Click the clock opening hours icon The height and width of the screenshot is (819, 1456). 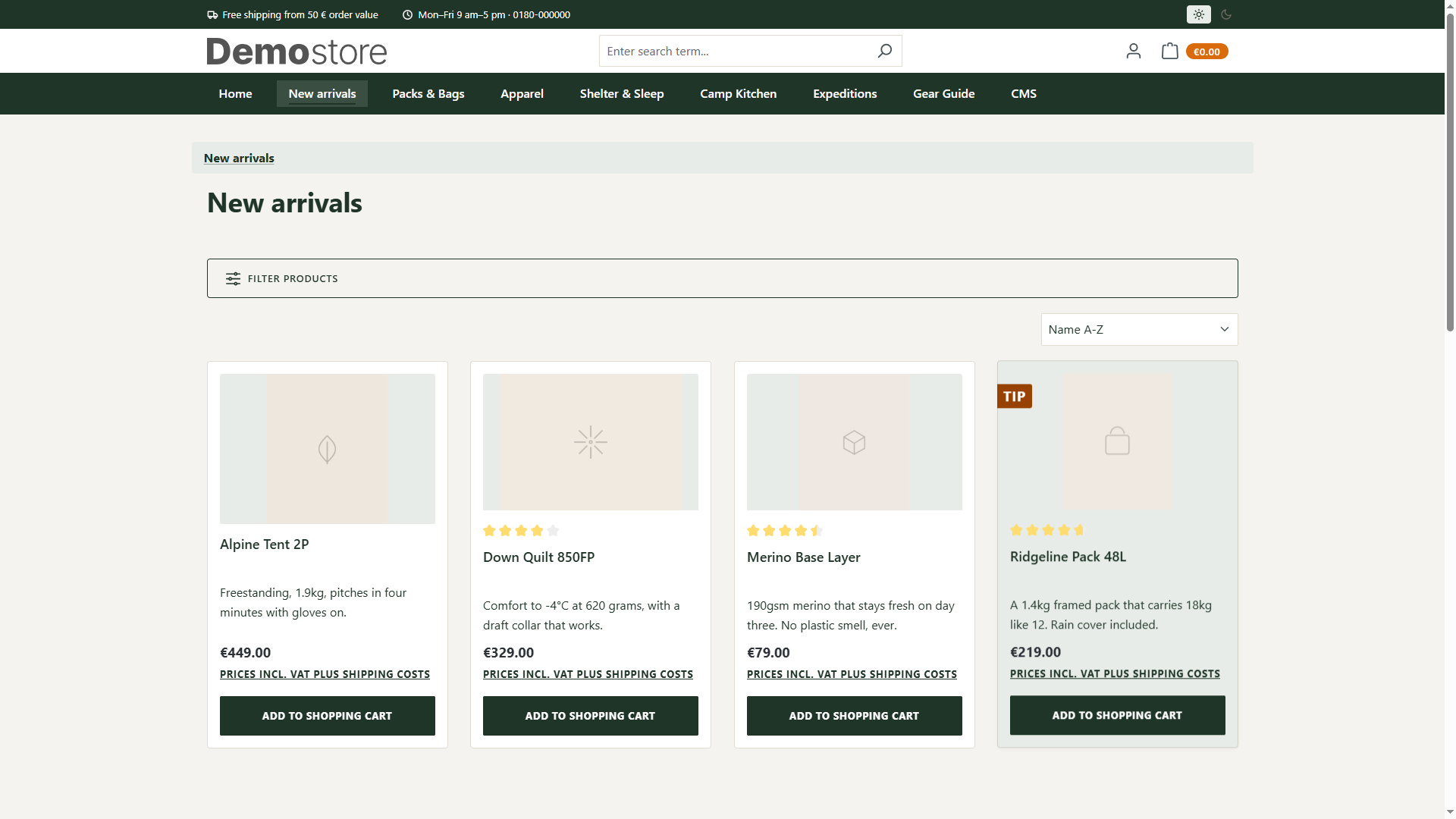407,14
